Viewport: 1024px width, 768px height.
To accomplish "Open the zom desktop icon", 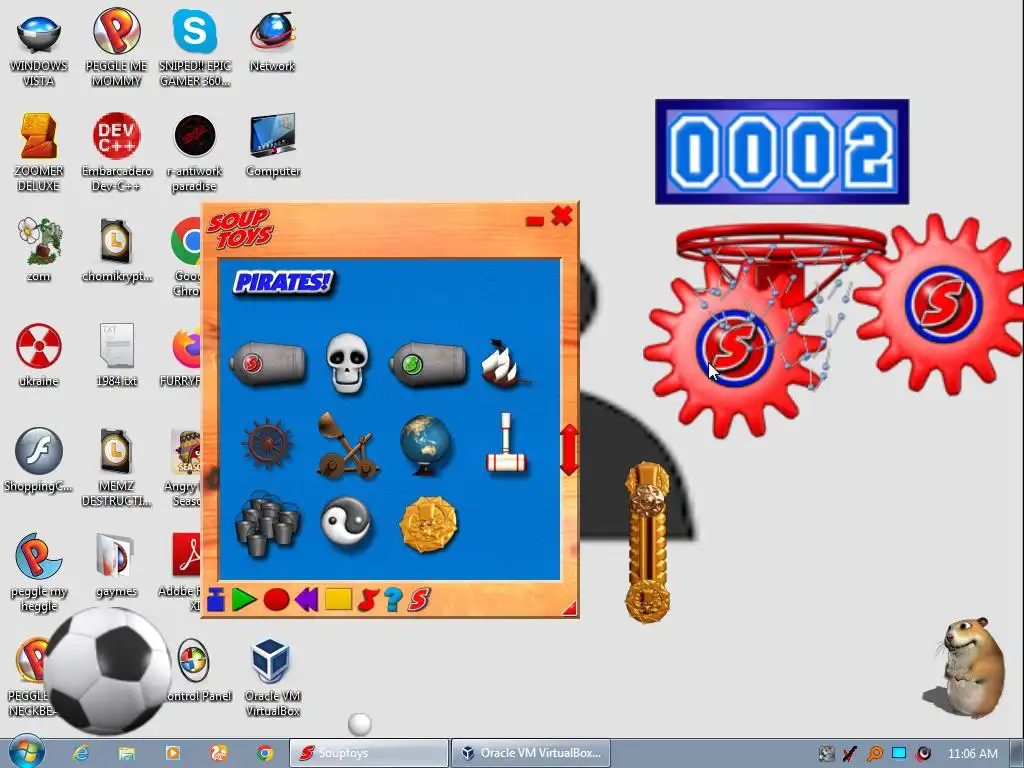I will tap(39, 249).
